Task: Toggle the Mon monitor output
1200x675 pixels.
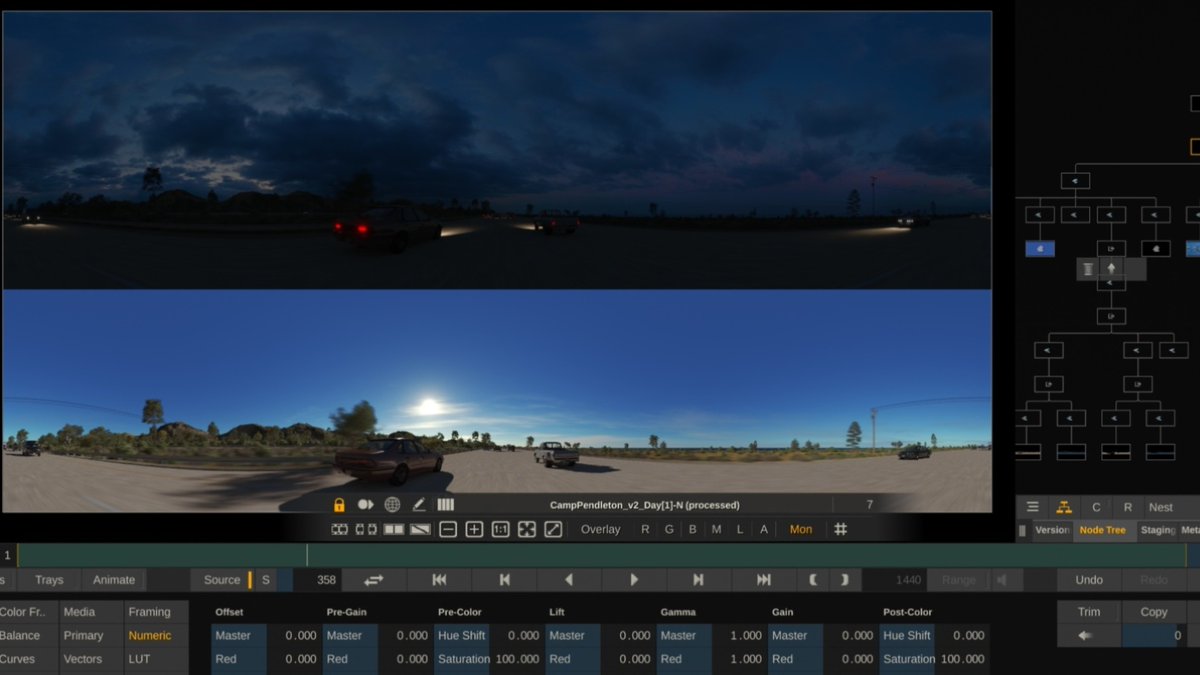Action: [x=801, y=529]
